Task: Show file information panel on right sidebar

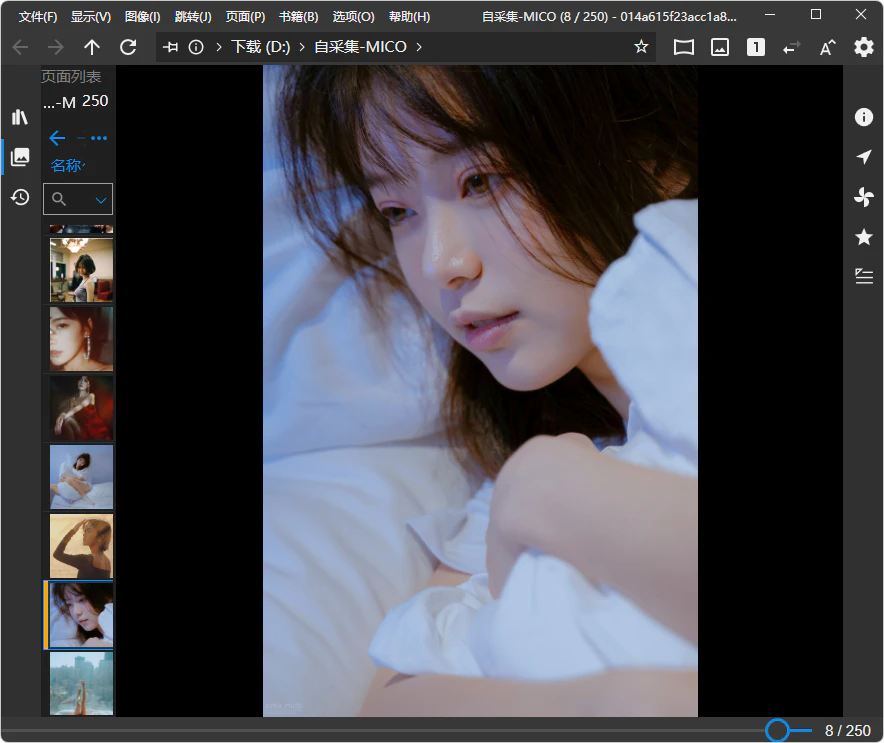Action: pos(864,117)
